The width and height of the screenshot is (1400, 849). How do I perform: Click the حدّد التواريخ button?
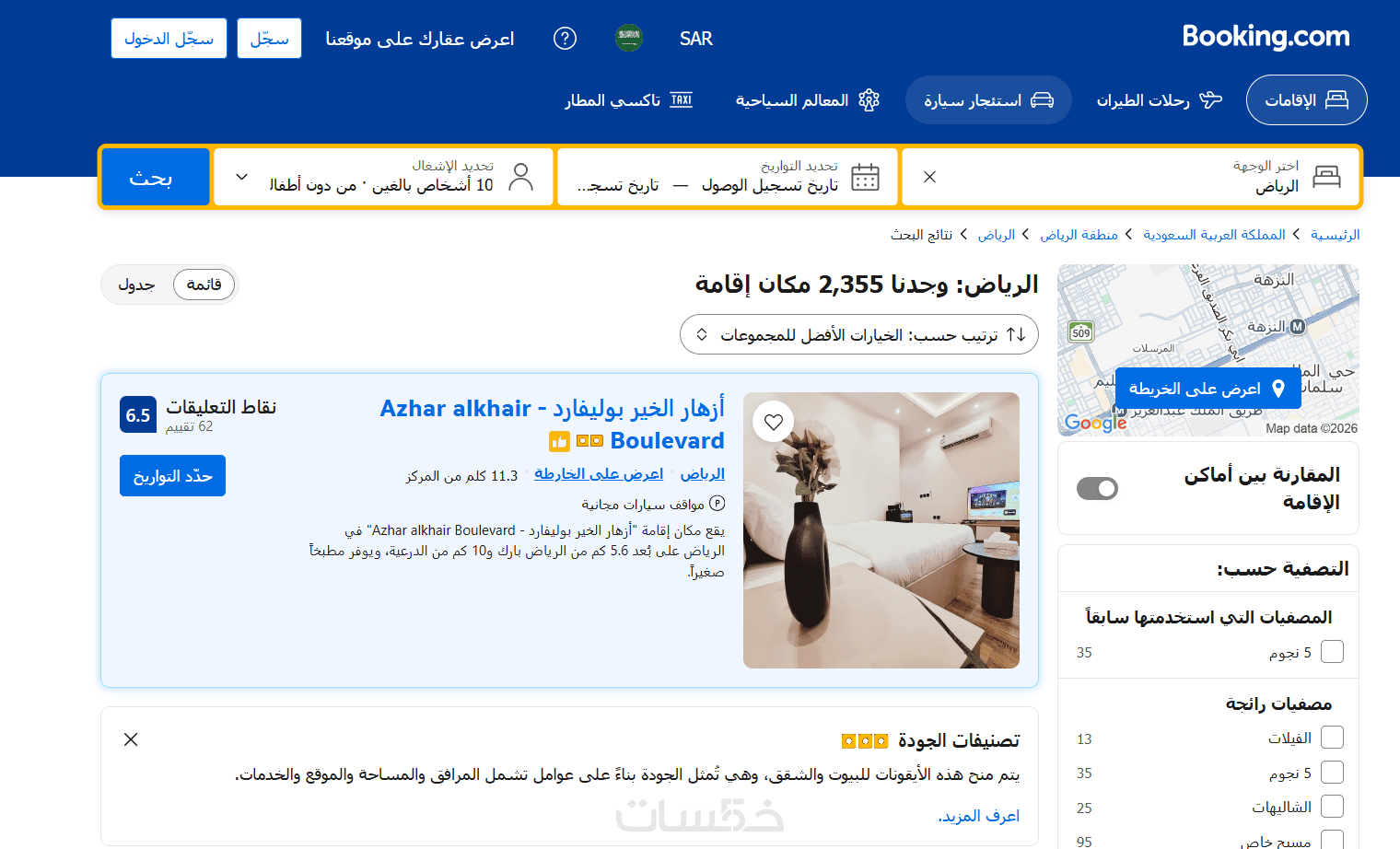172,475
